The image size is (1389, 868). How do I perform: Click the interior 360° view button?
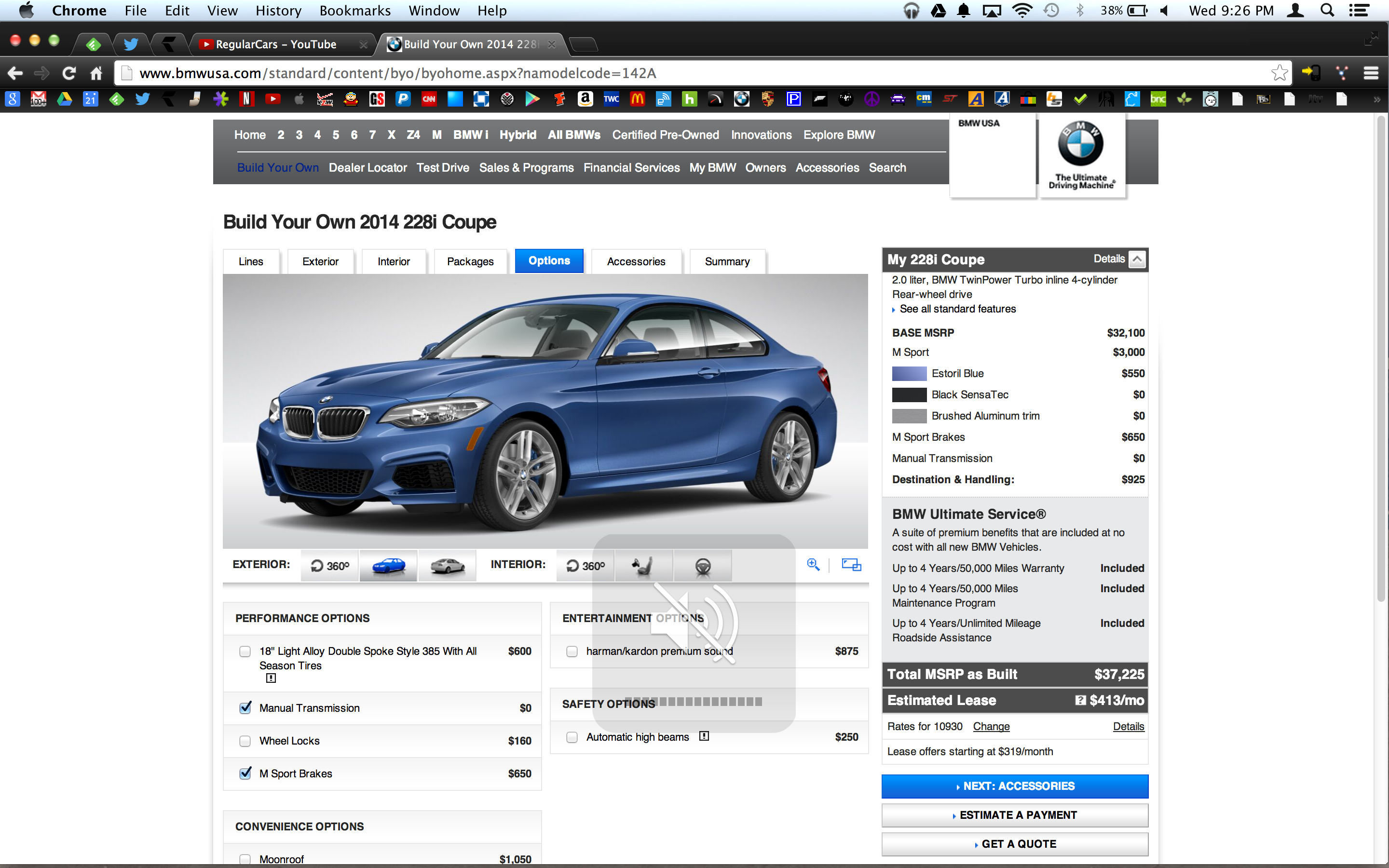pyautogui.click(x=586, y=566)
